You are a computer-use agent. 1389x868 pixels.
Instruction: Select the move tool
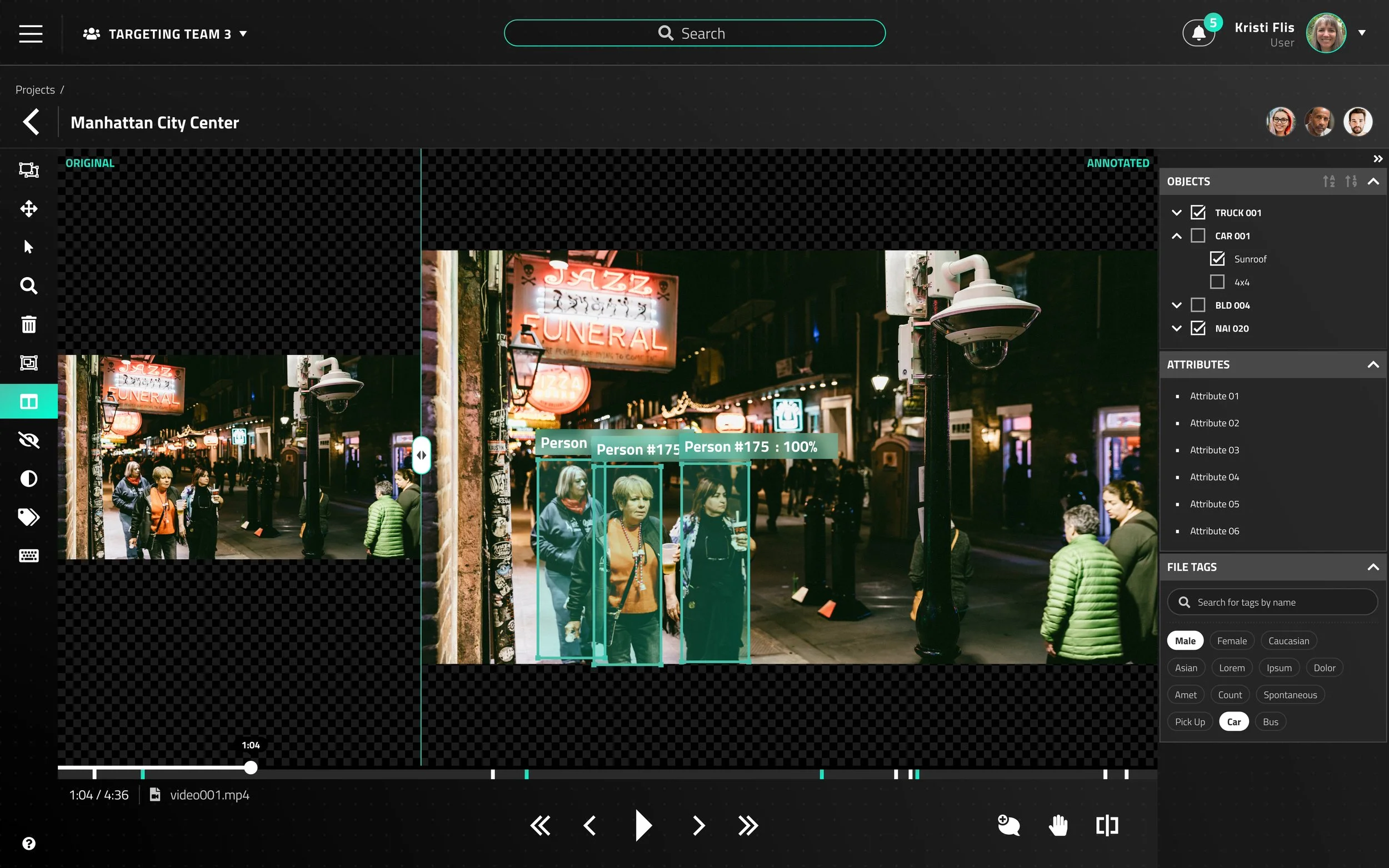point(29,208)
